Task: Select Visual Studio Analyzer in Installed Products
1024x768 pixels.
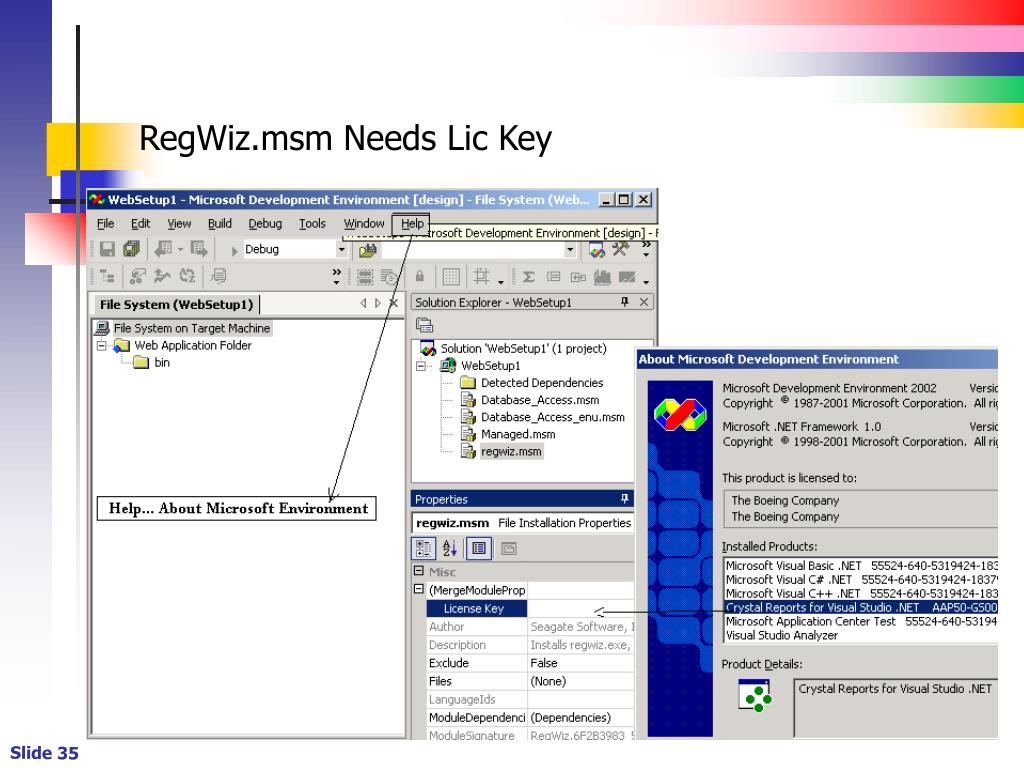Action: click(861, 635)
